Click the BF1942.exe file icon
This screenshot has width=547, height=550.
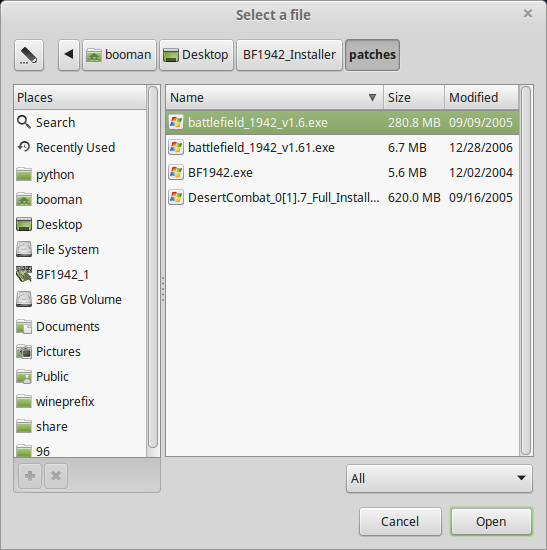176,172
